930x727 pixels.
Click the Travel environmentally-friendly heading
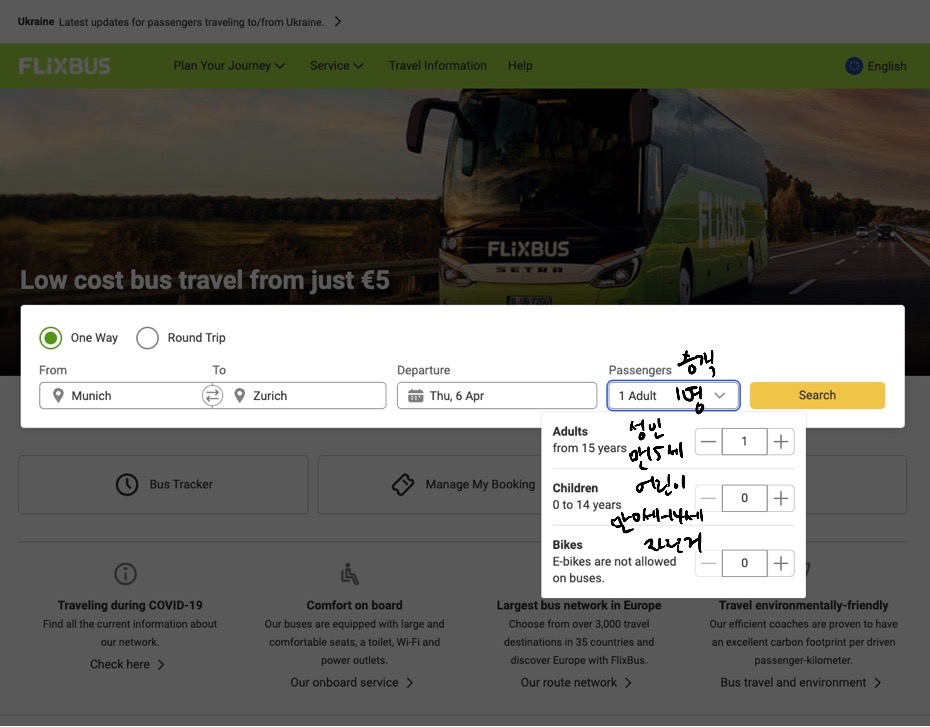click(x=803, y=605)
